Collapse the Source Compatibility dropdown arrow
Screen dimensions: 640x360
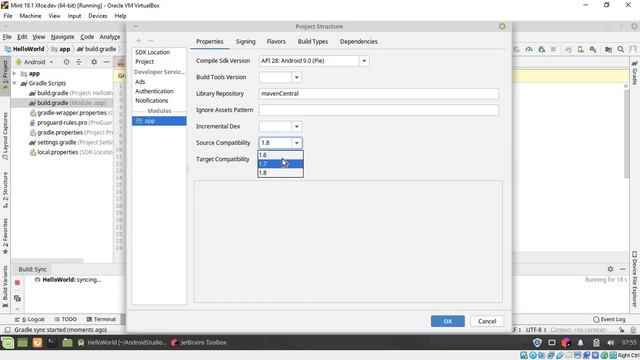[297, 143]
